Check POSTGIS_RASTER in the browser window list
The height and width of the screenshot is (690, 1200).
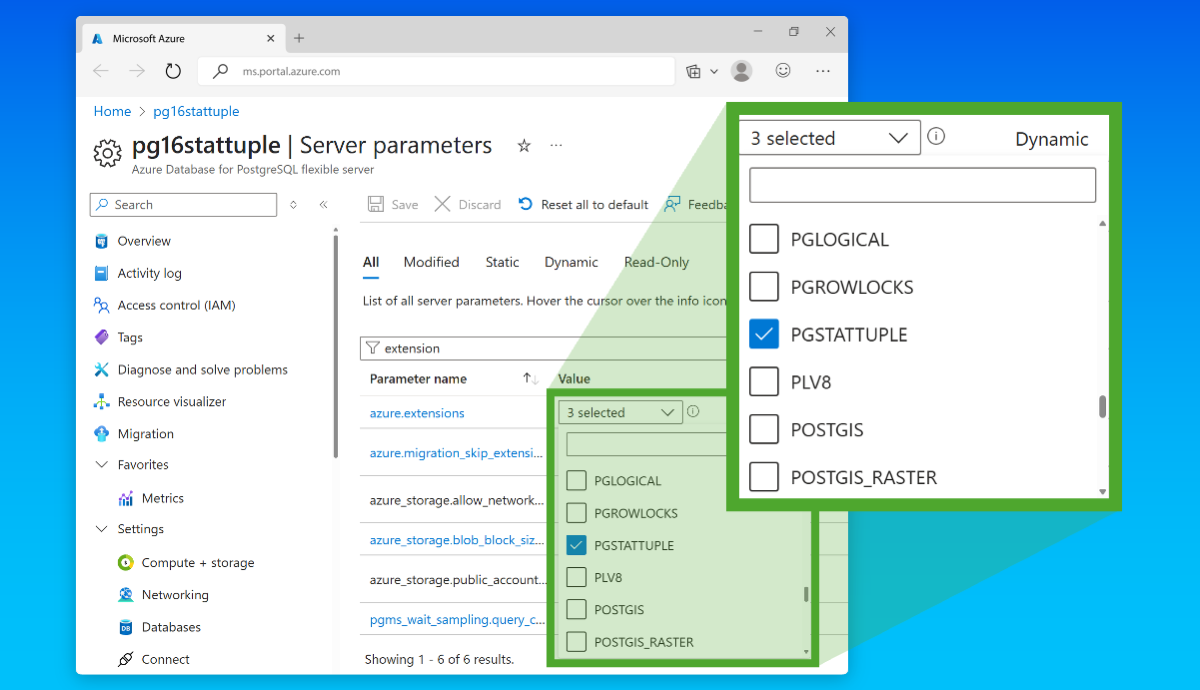pyautogui.click(x=576, y=642)
